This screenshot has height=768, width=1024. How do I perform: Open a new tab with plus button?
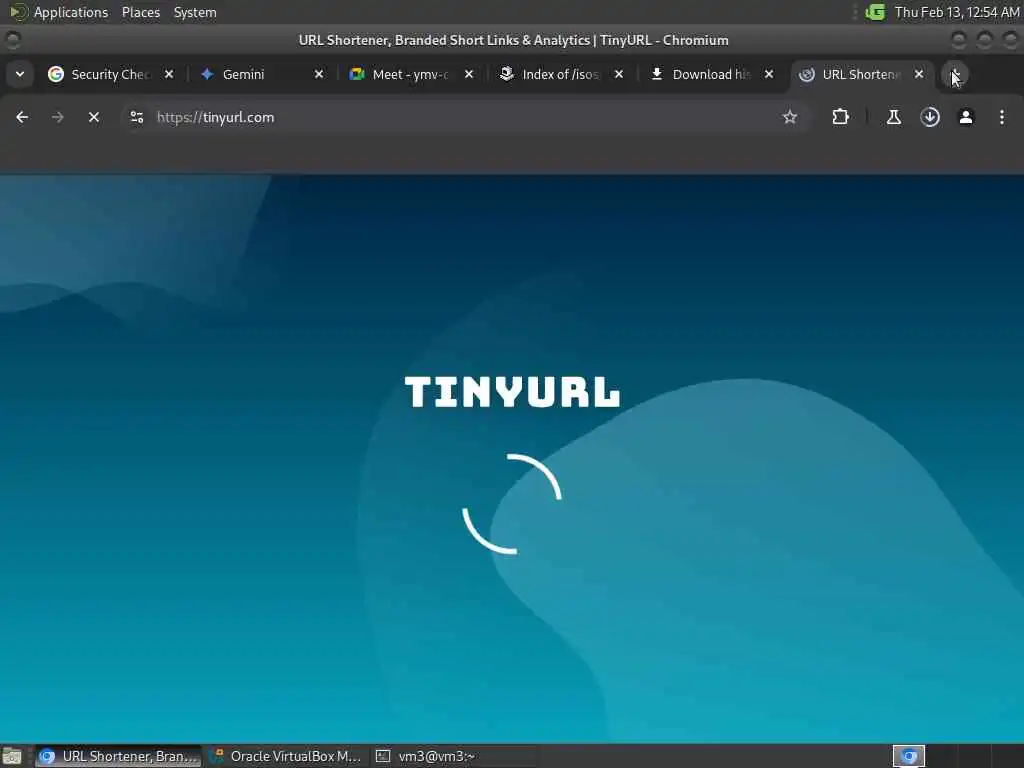[955, 74]
